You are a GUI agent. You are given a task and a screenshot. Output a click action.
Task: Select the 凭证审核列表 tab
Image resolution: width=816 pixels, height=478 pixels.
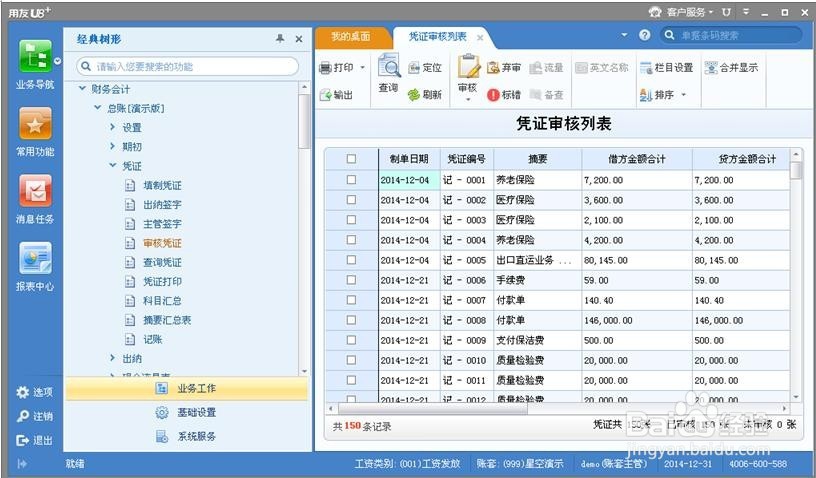coord(438,36)
